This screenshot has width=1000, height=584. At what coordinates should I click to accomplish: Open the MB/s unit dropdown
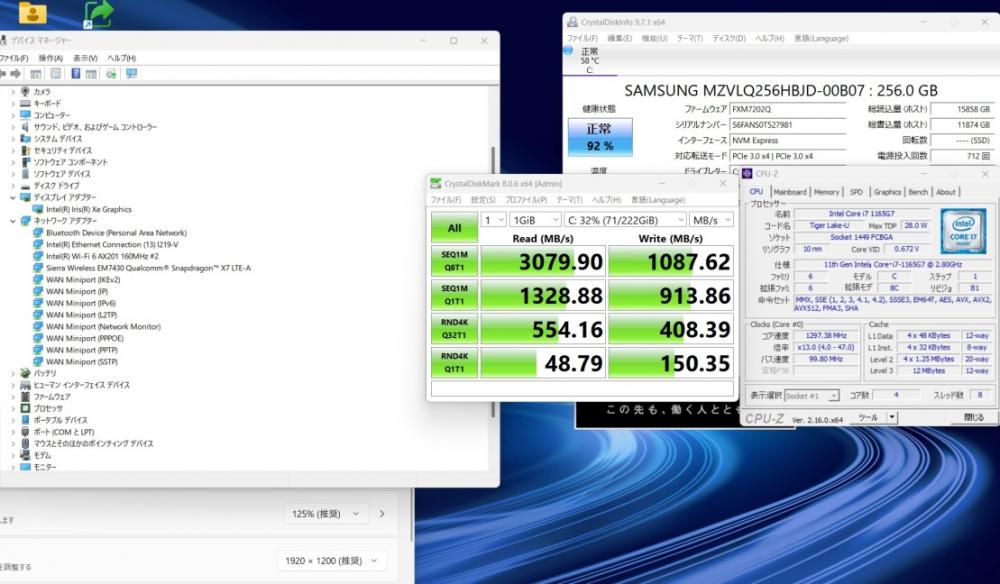point(712,220)
